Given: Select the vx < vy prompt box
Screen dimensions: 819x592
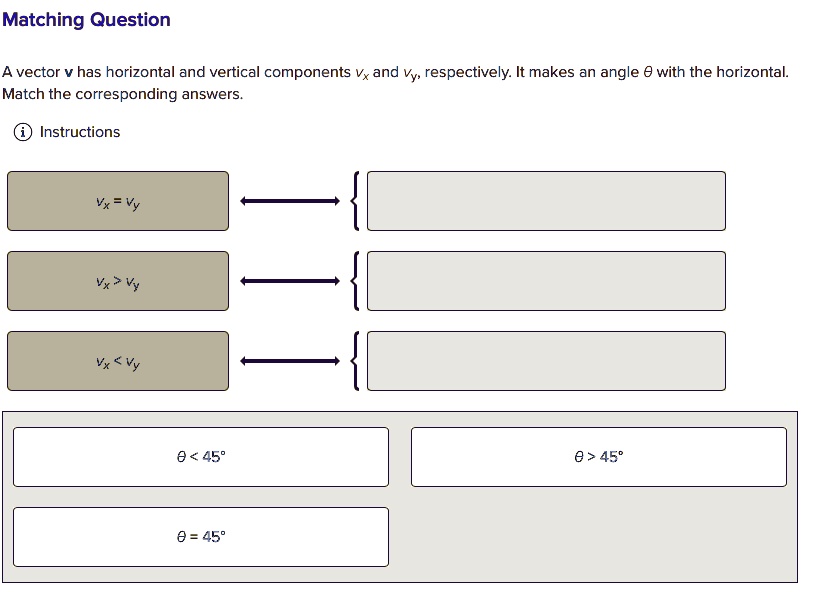Looking at the screenshot, I should (118, 361).
